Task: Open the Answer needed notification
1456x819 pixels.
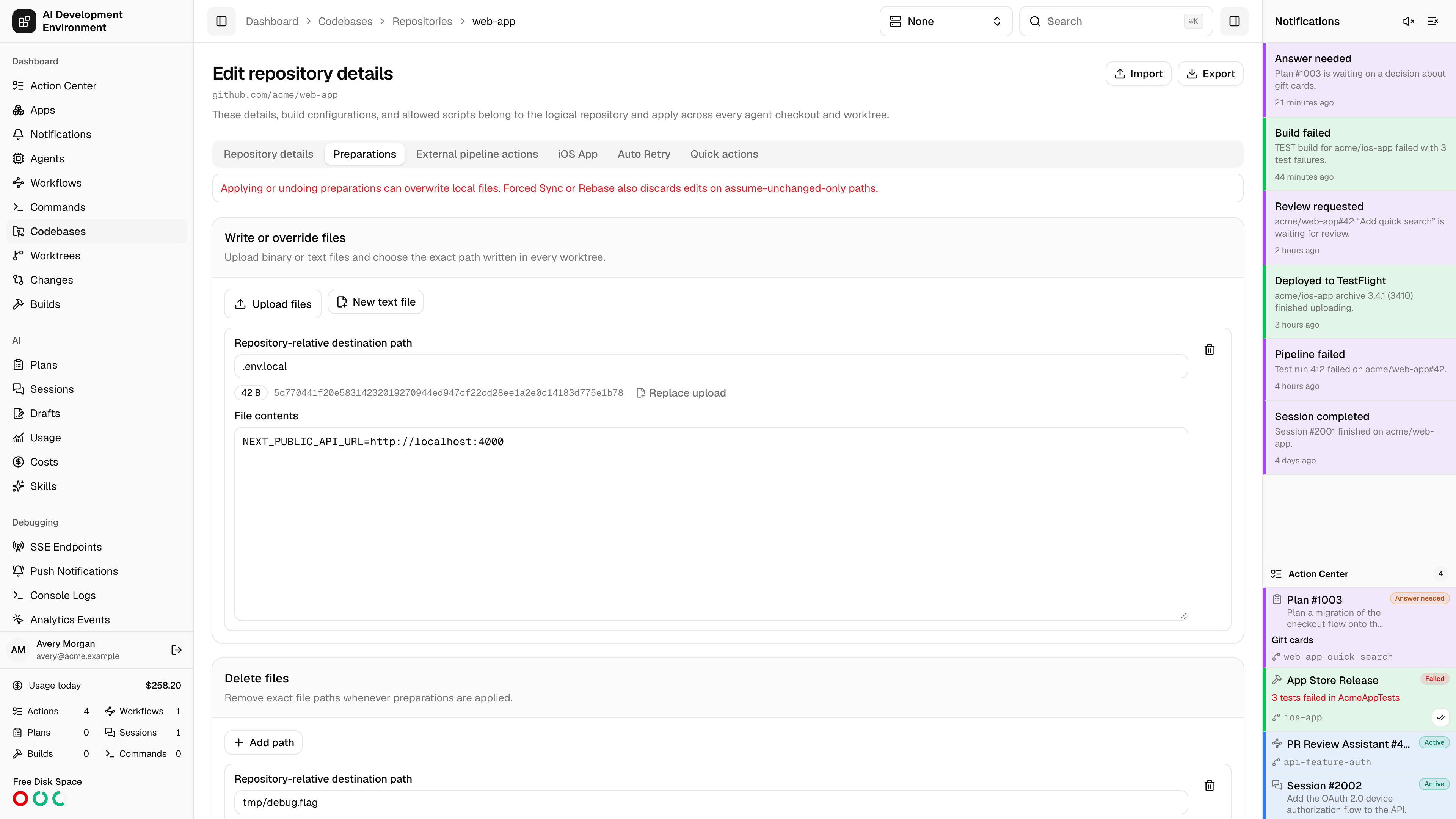Action: tap(1359, 80)
